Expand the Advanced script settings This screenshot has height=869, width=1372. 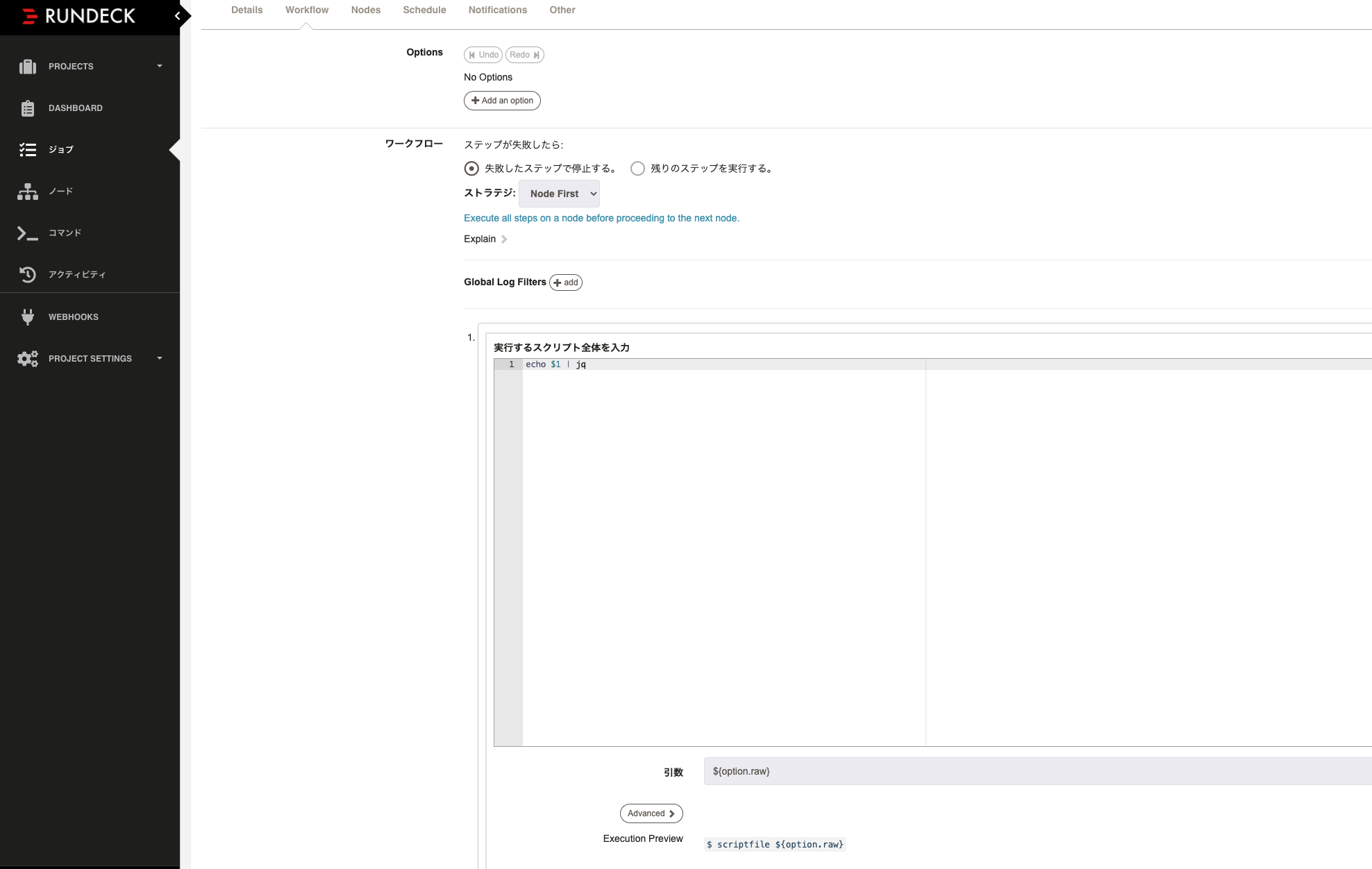[x=651, y=813]
